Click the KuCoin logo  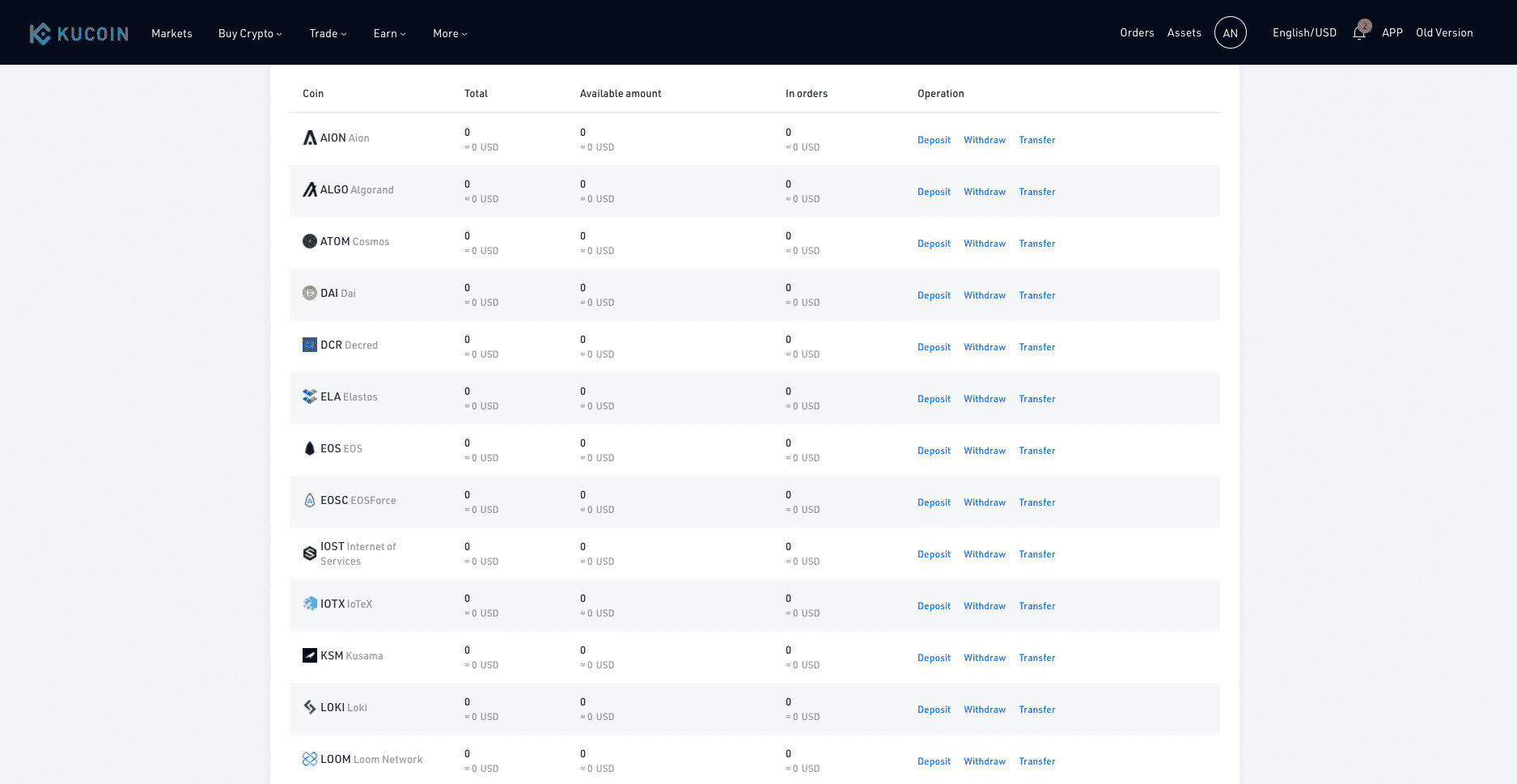(x=78, y=32)
